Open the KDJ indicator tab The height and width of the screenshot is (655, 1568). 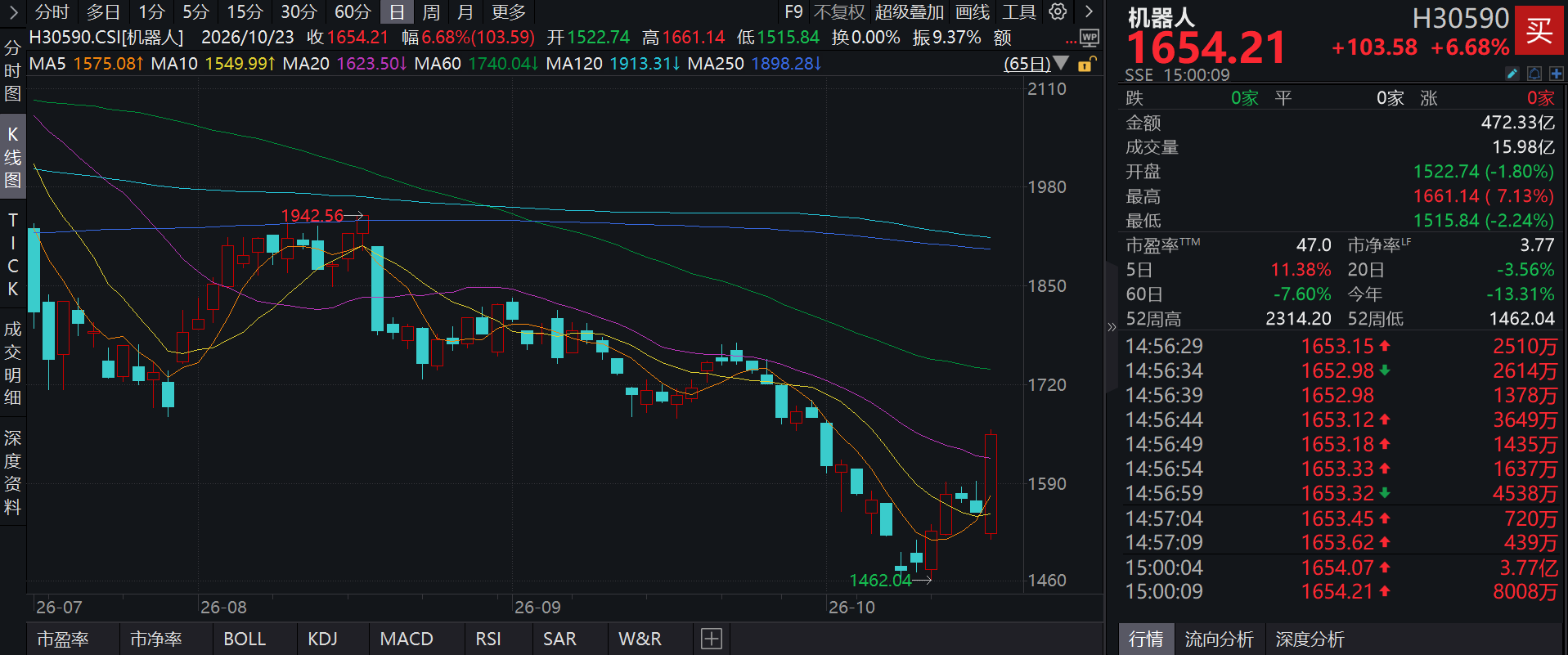(322, 639)
